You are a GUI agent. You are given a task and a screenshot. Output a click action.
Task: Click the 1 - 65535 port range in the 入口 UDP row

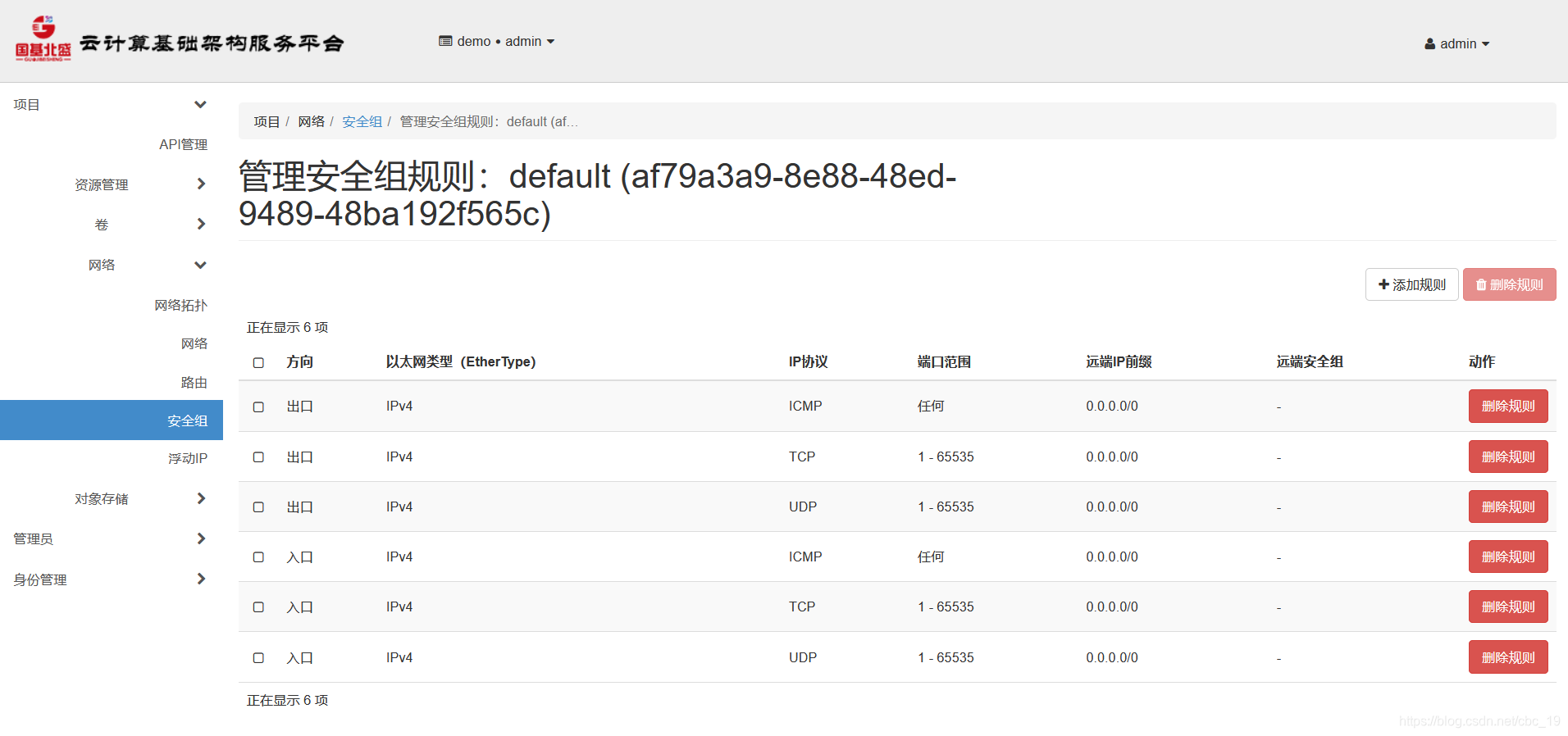coord(946,657)
